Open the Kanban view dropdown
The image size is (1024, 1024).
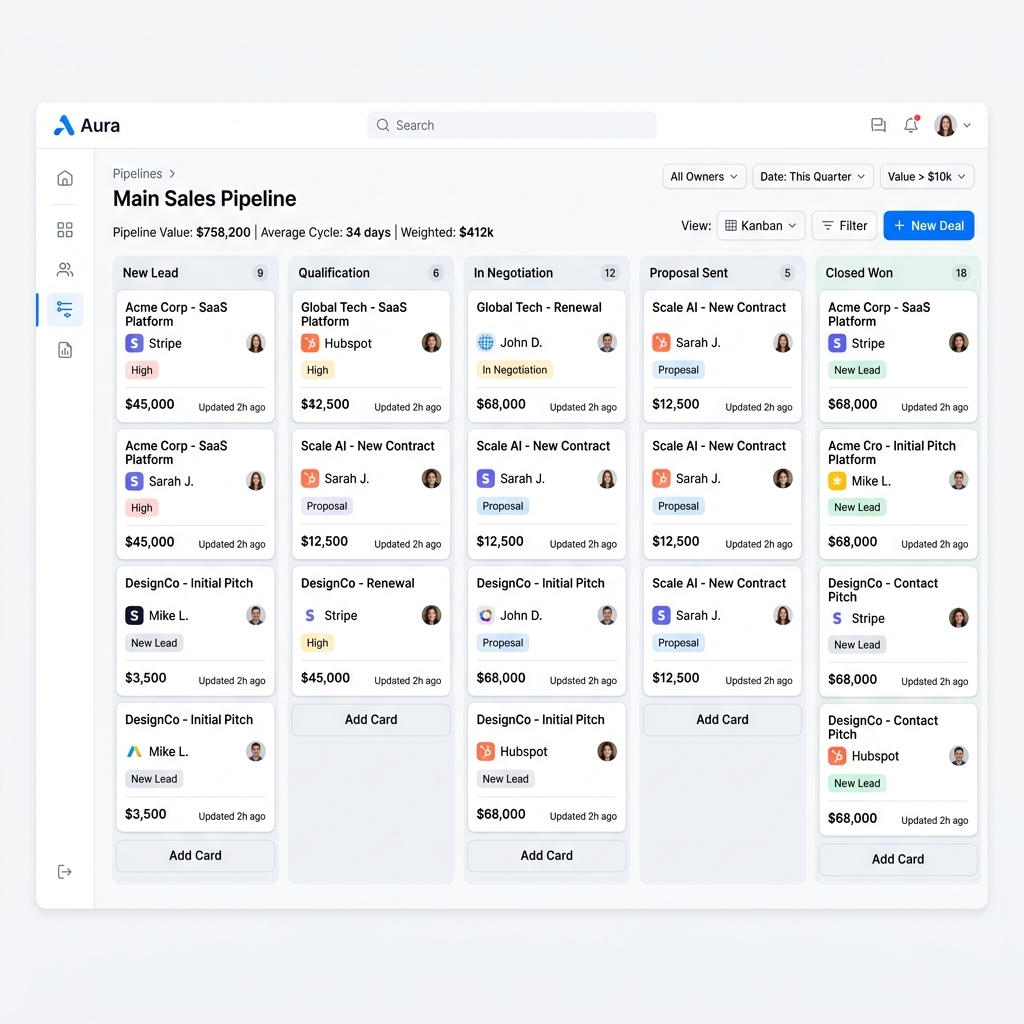[761, 225]
